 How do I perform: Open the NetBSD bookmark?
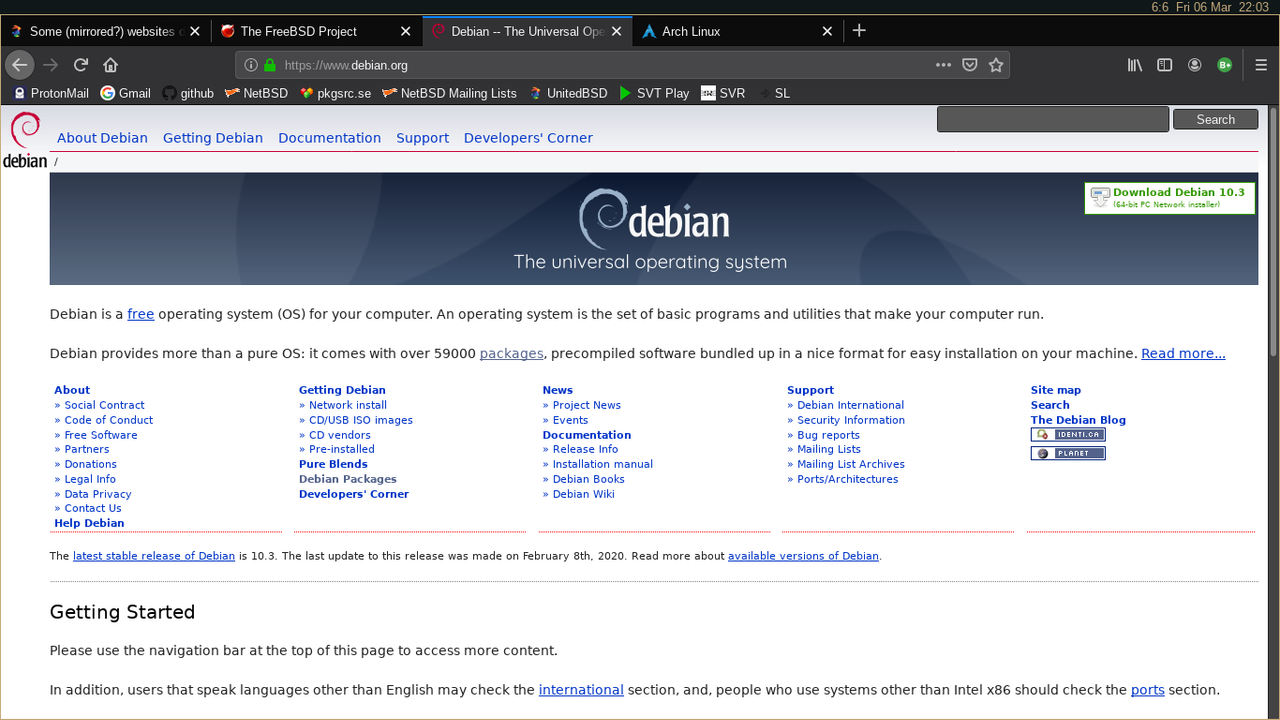(256, 93)
